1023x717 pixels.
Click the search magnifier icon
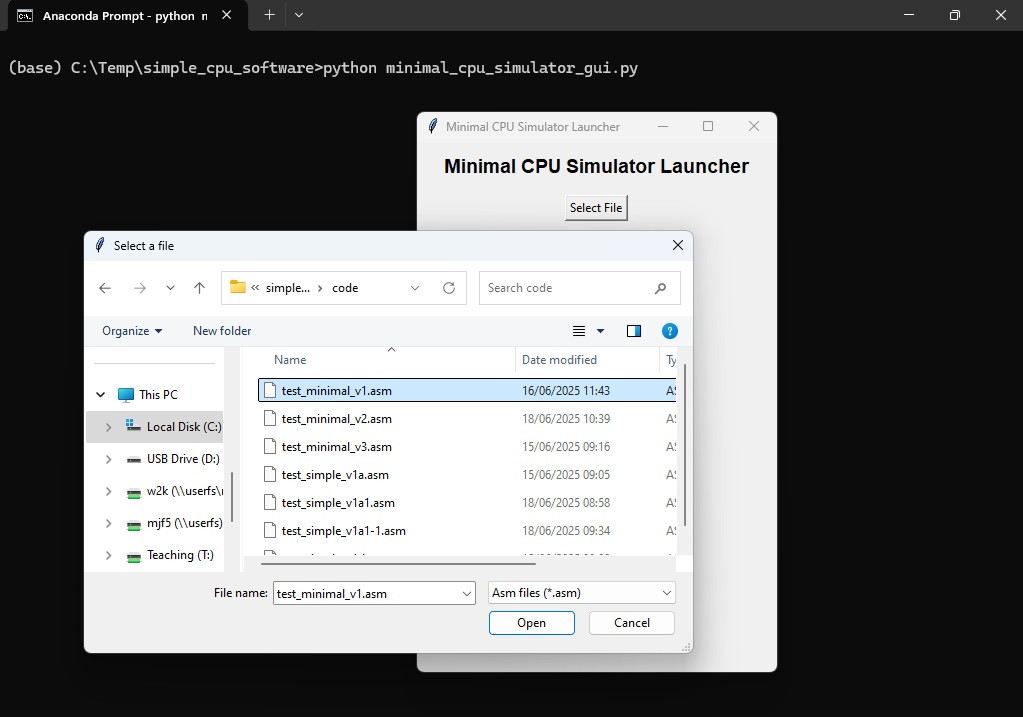[x=660, y=288]
